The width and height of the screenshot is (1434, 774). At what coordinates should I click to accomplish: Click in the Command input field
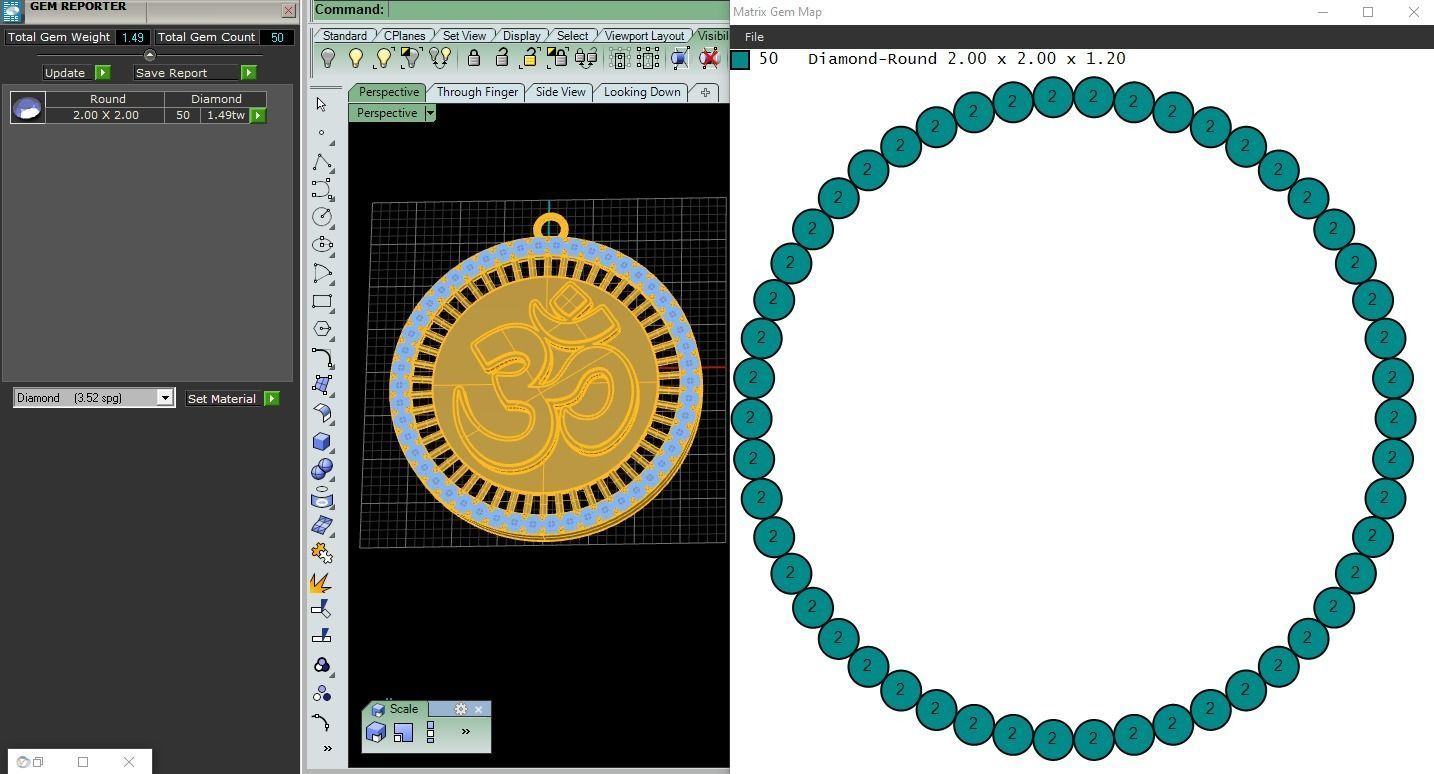[x=558, y=9]
